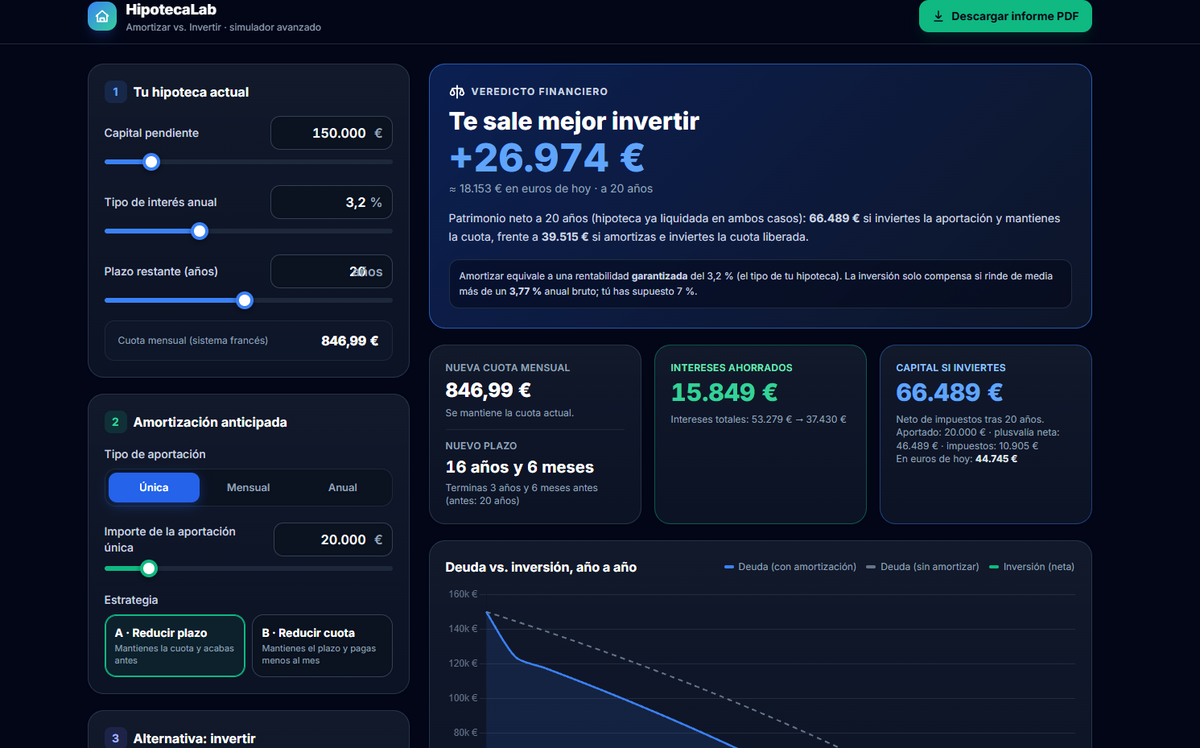Click the "Te sale mejor invertir" headline
The image size is (1200, 748).
coord(574,121)
